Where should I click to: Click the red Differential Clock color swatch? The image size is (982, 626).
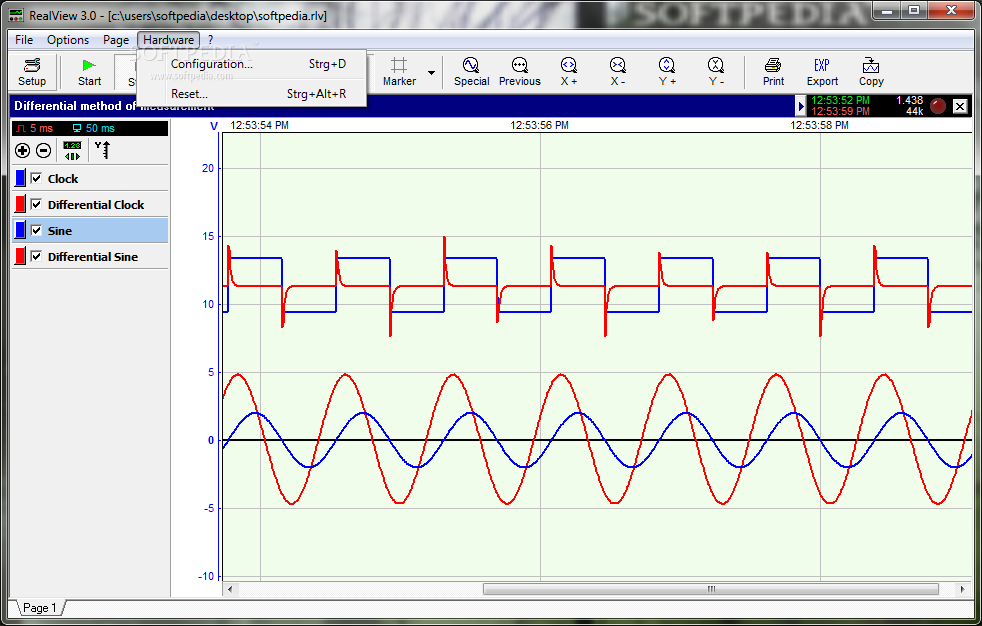(20, 204)
